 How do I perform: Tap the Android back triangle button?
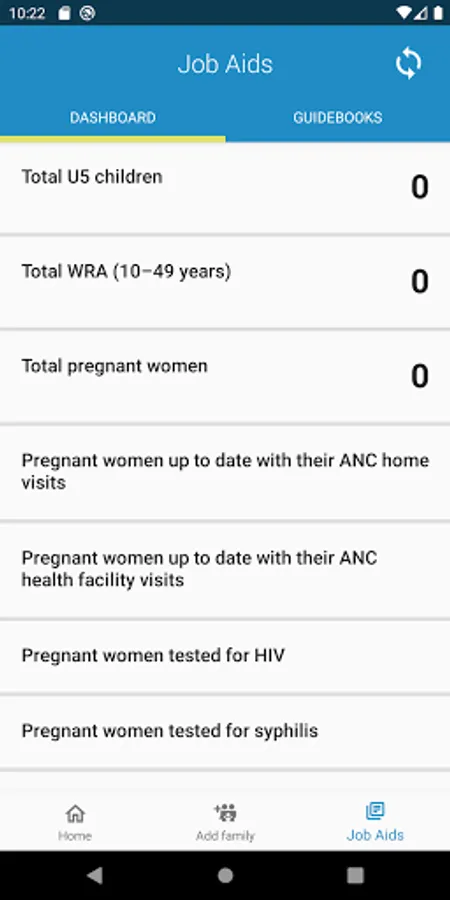(95, 875)
